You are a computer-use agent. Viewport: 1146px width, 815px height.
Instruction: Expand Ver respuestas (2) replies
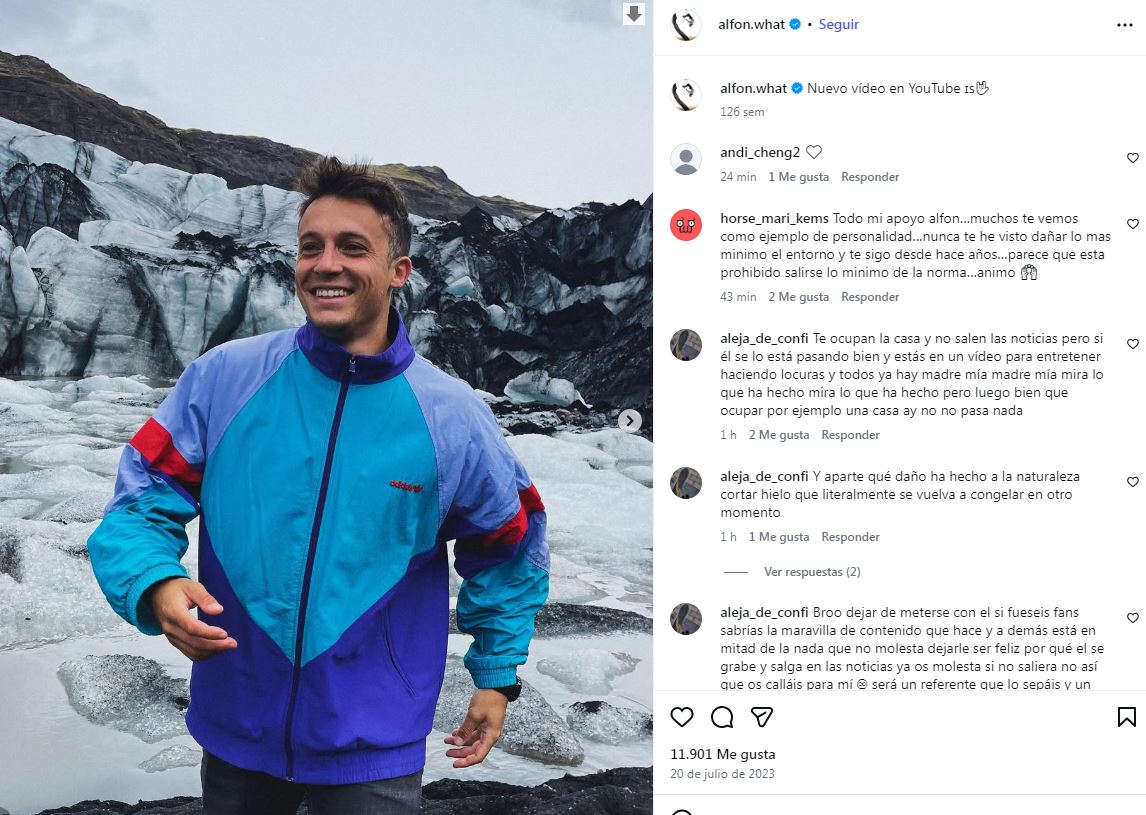tap(811, 572)
